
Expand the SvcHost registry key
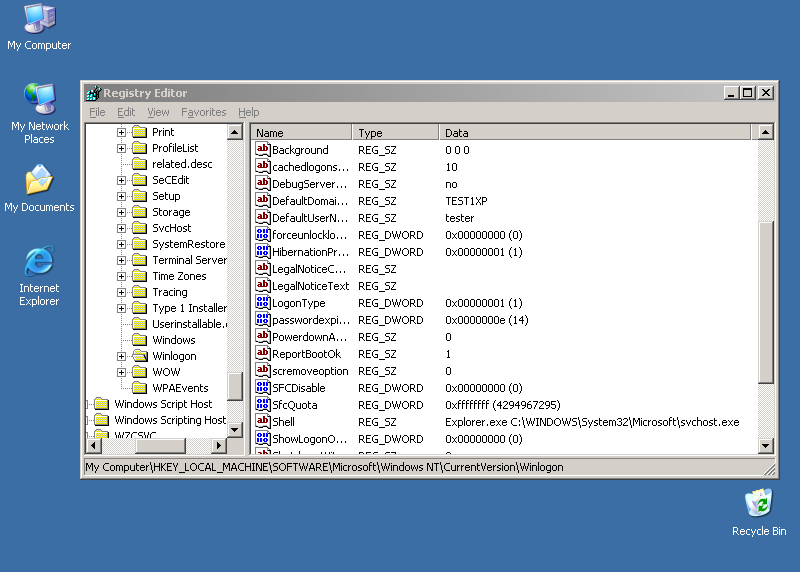coord(121,228)
